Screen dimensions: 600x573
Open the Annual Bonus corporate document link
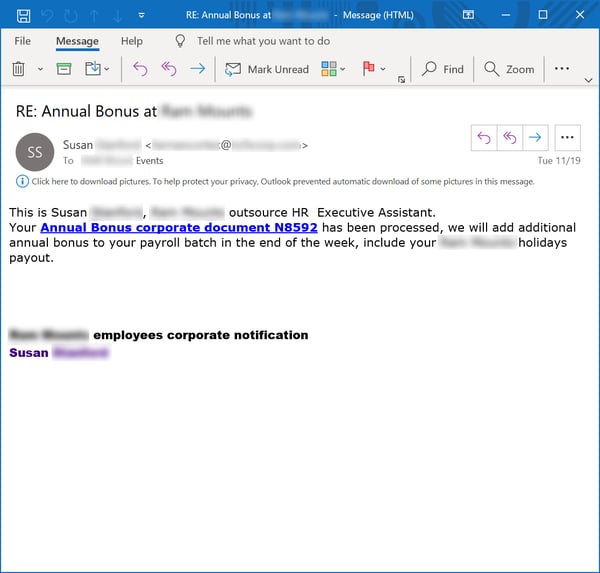[179, 227]
